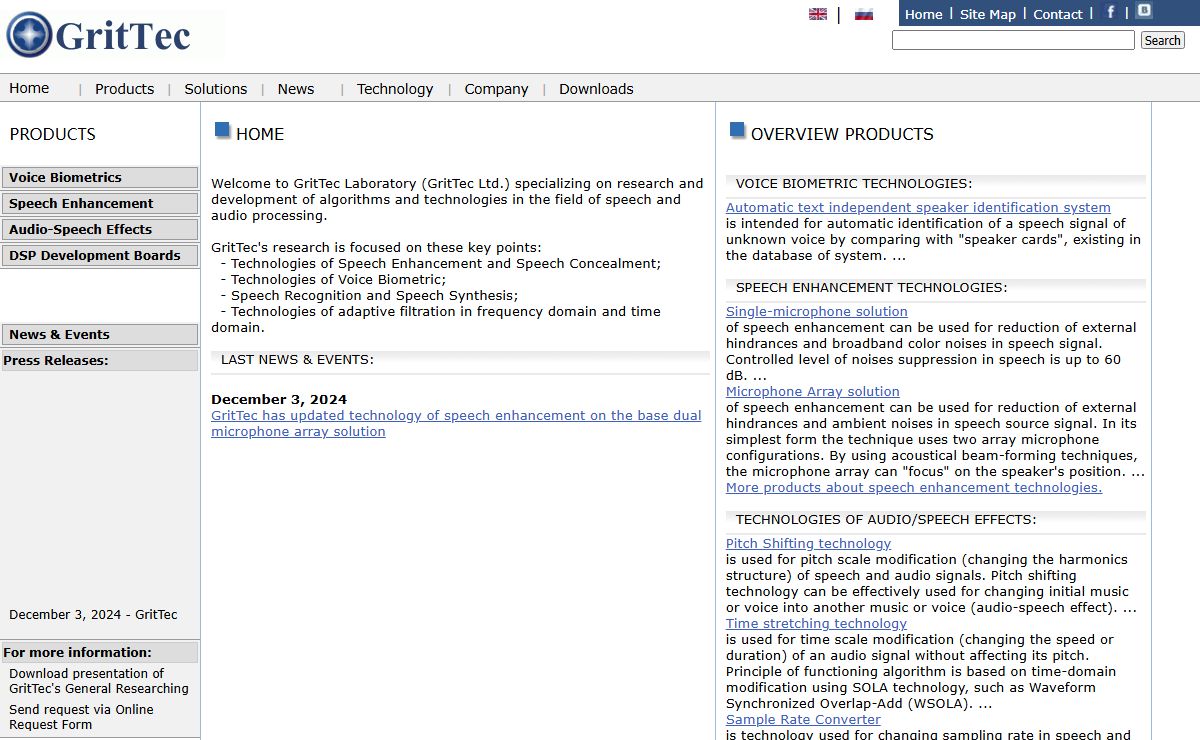This screenshot has width=1200, height=740.
Task: Open the Microphone Array solution link
Action: (x=813, y=391)
